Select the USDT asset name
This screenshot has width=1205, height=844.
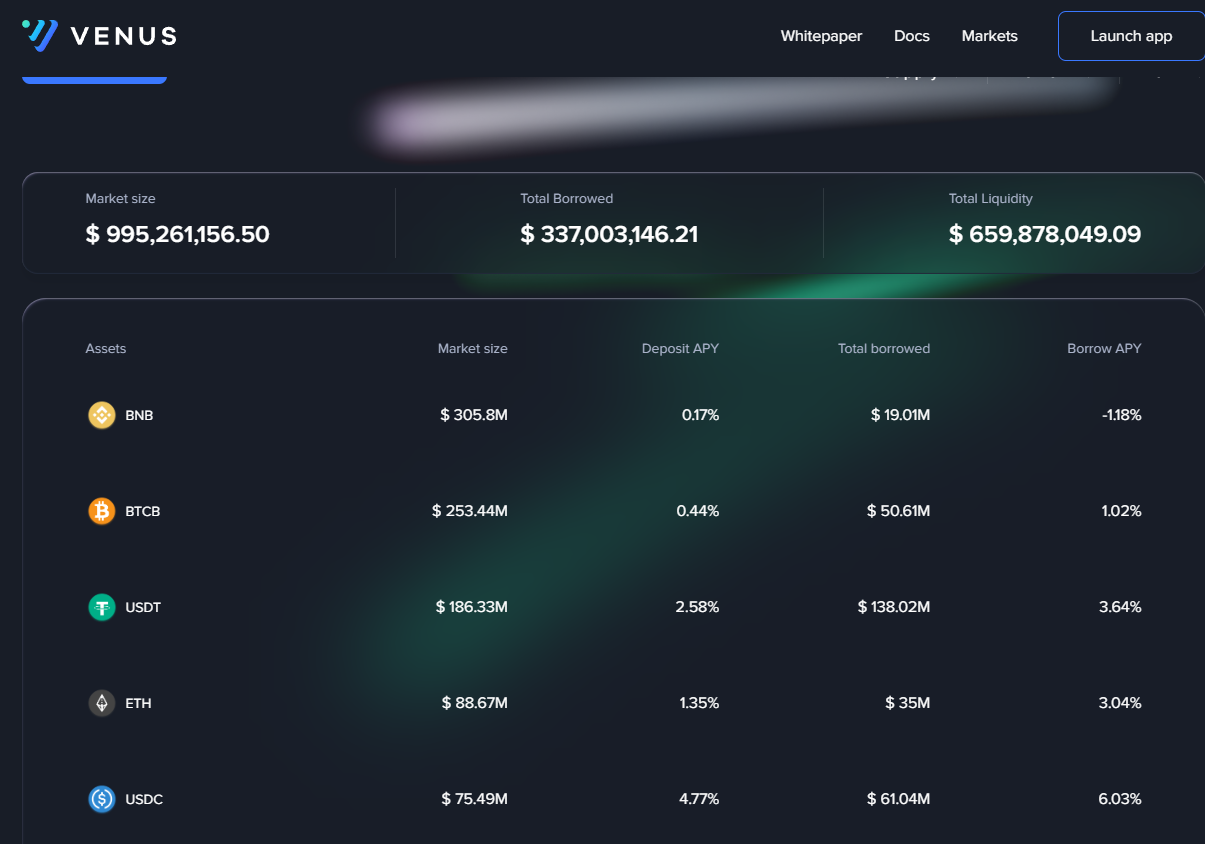(x=143, y=607)
